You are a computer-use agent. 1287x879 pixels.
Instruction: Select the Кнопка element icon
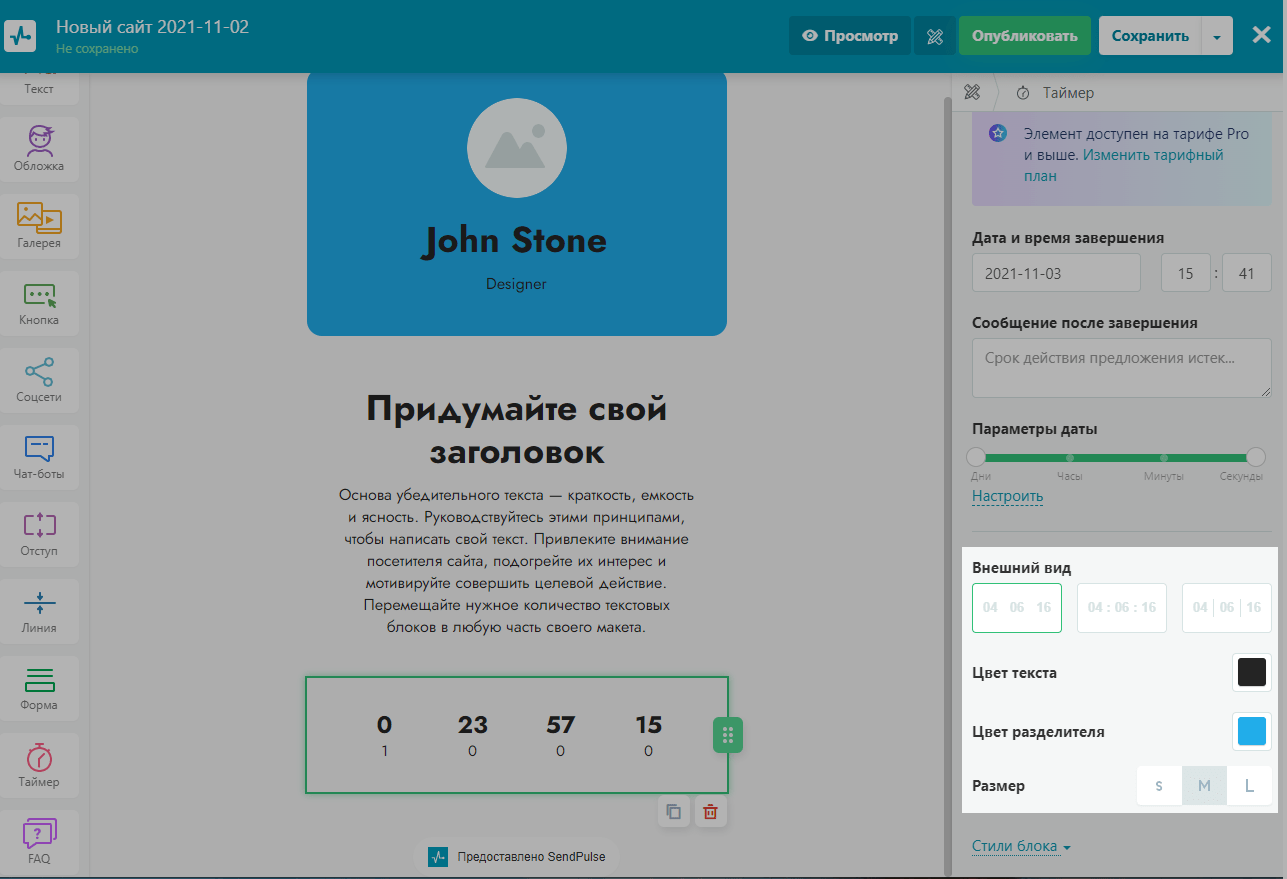coord(39,302)
